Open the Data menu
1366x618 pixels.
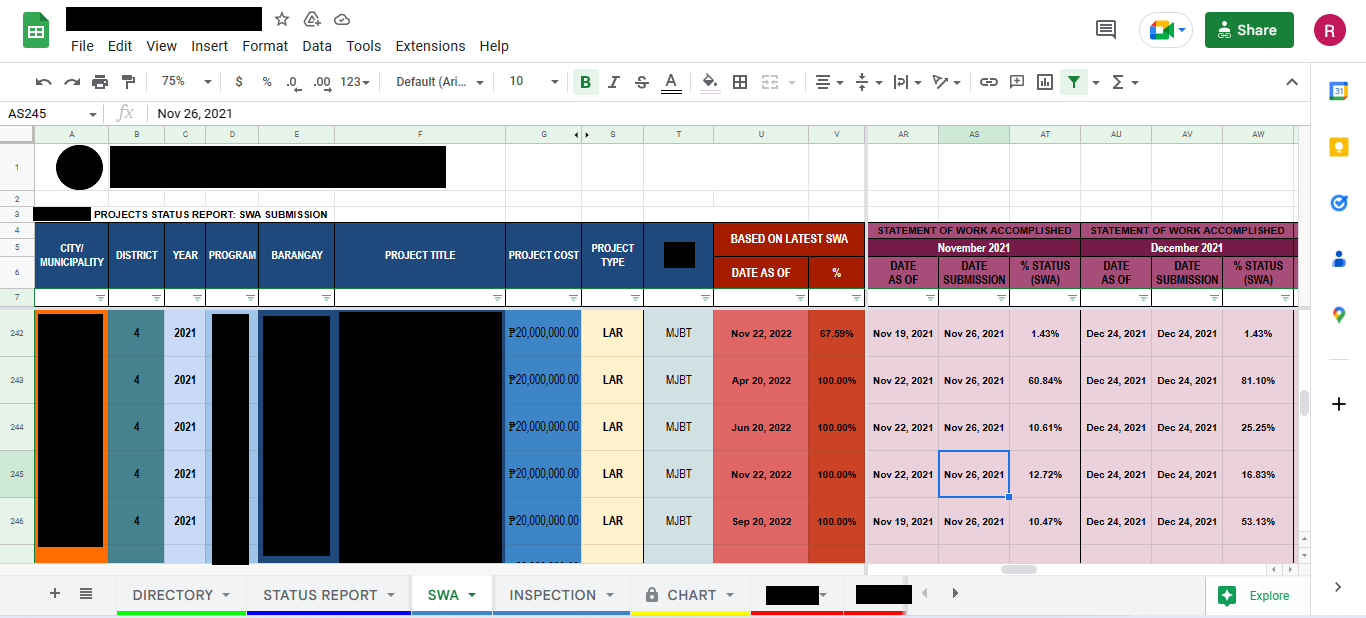(317, 46)
